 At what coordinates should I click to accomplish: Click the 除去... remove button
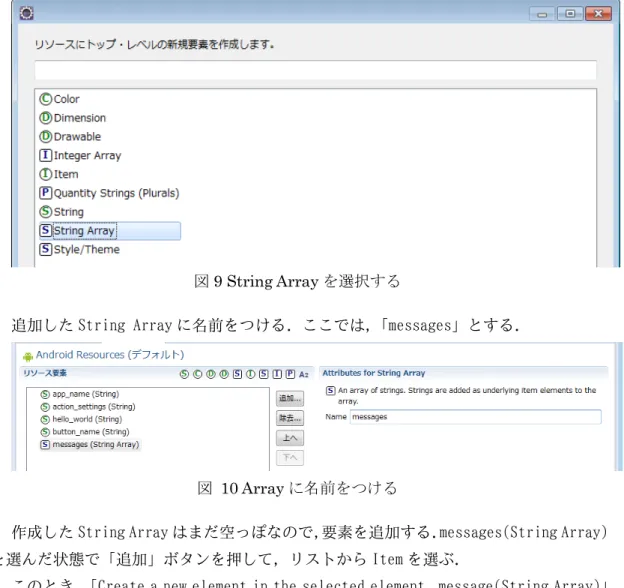pyautogui.click(x=290, y=418)
